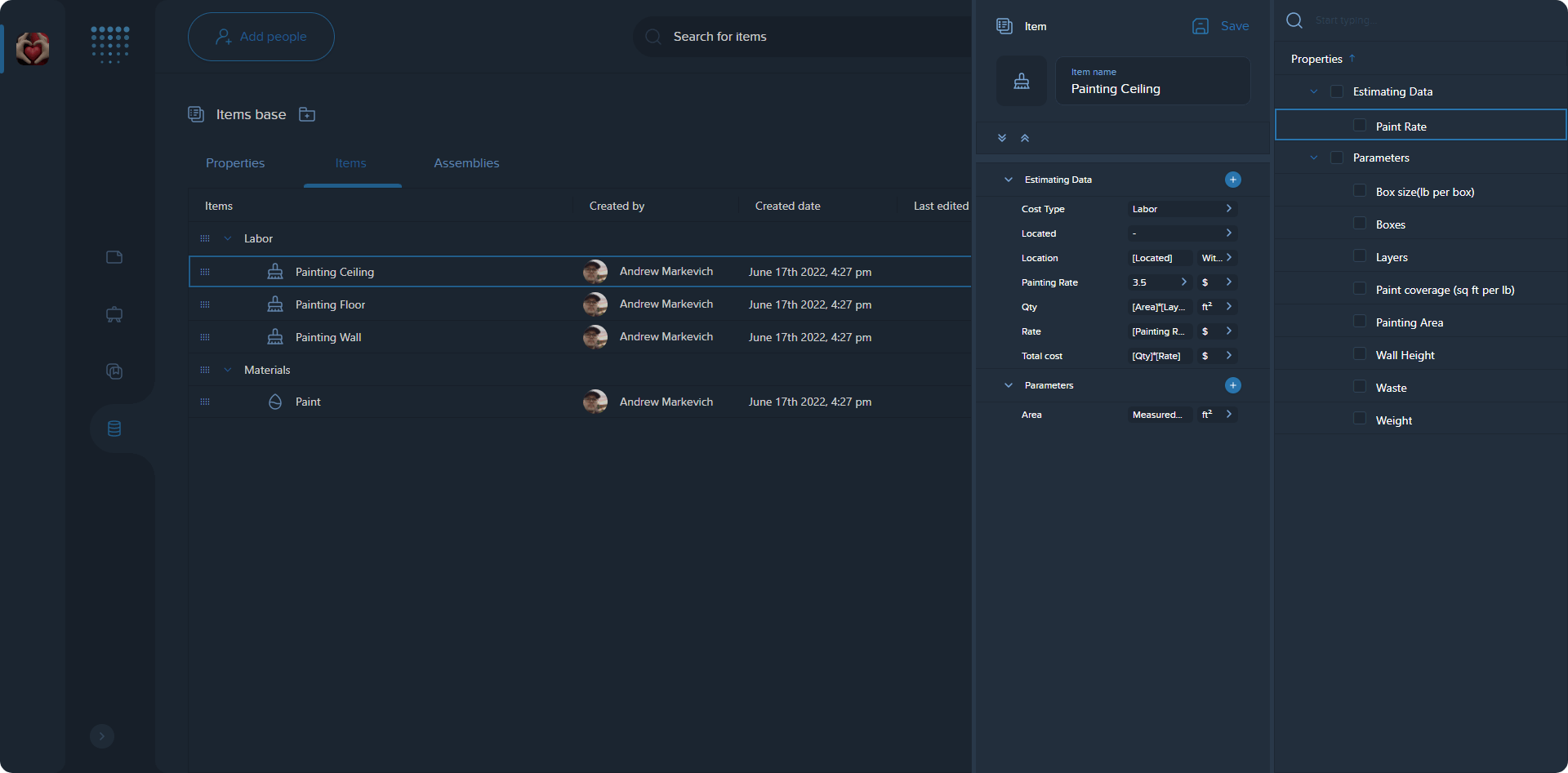Click the item brush icon tile beside Item name
This screenshot has height=773, width=1568.
1022,81
